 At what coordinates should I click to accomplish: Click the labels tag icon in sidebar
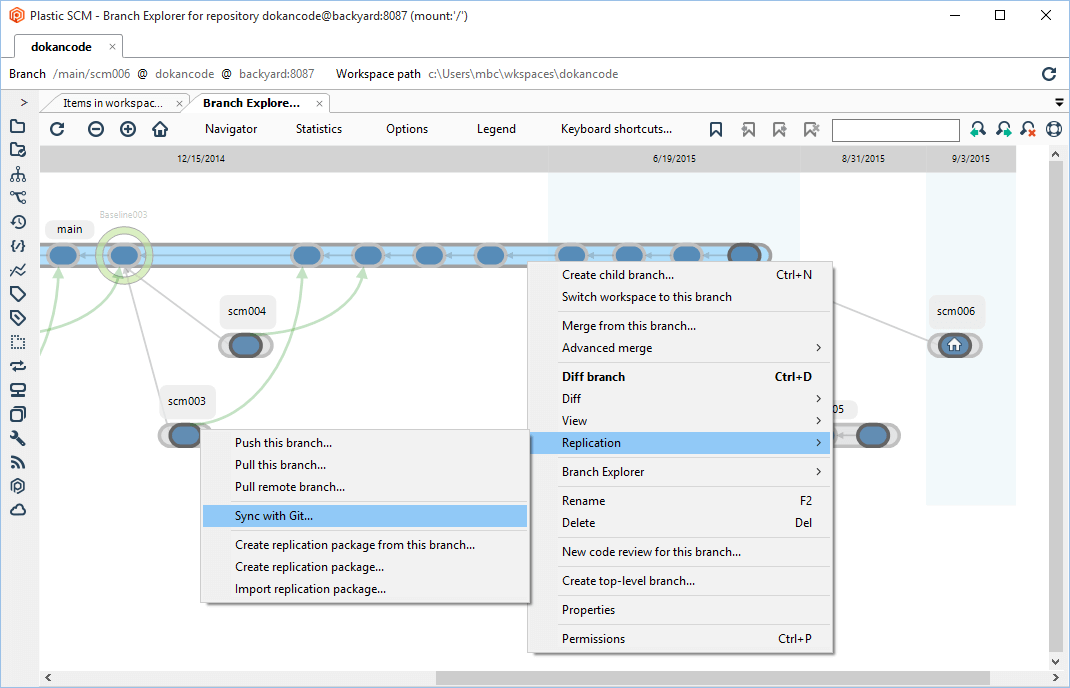18,294
